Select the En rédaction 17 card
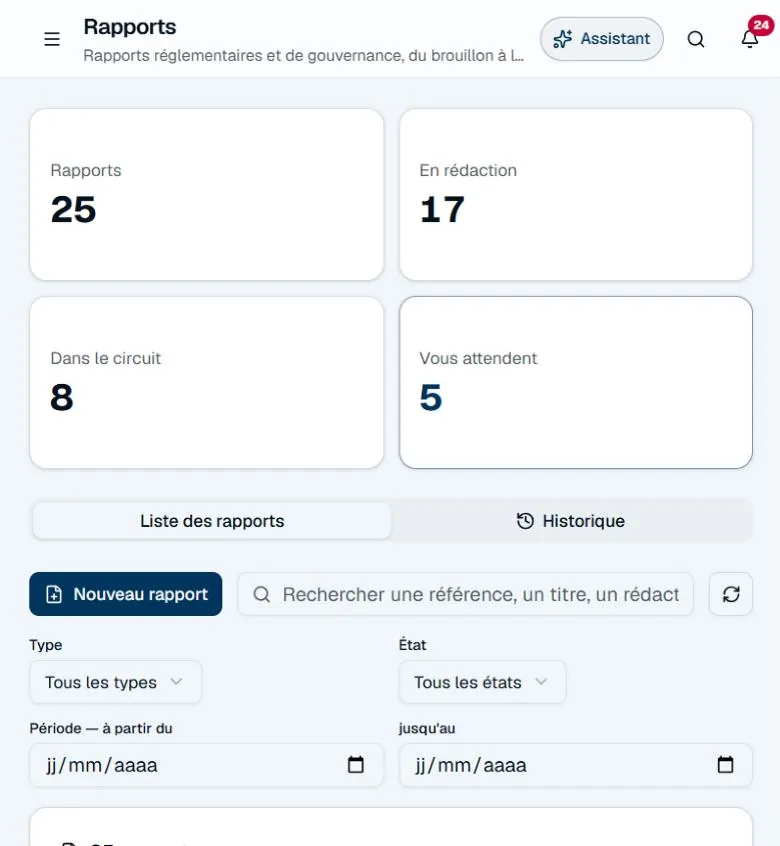Screen dimensions: 780x846 [576, 194]
